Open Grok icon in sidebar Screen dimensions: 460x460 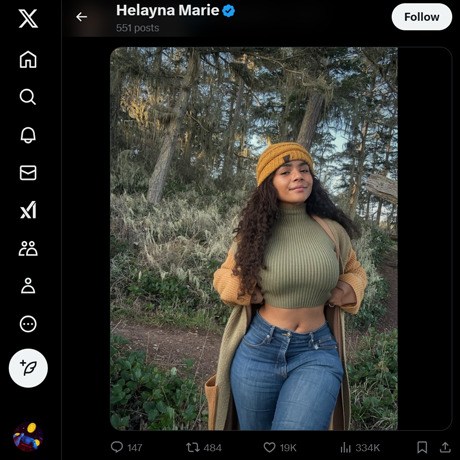click(x=28, y=210)
